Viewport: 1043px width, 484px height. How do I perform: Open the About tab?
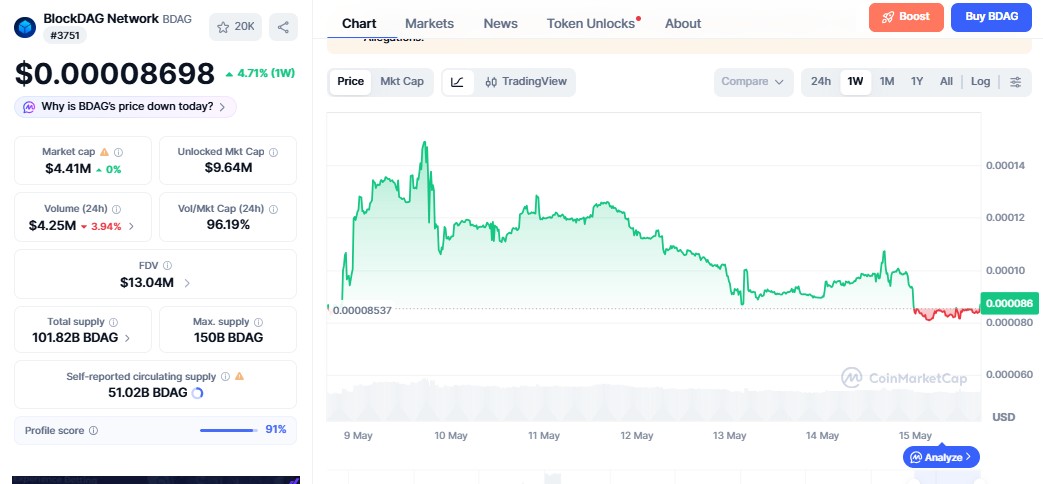pyautogui.click(x=683, y=24)
